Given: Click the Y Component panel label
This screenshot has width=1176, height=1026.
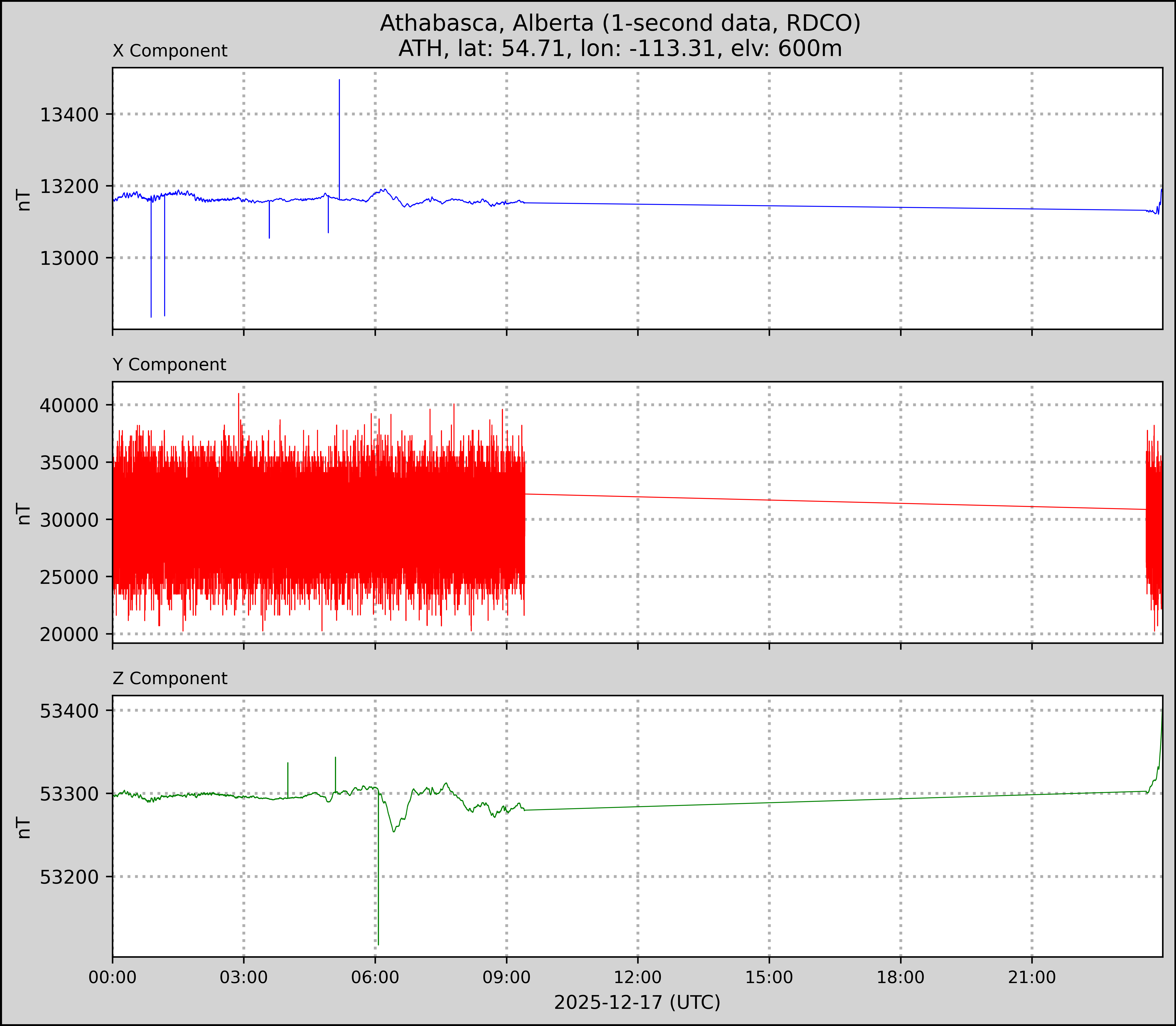Looking at the screenshot, I should click(x=169, y=365).
